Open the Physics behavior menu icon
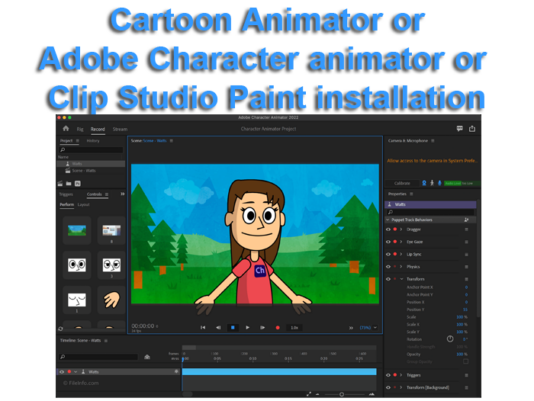The height and width of the screenshot is (401, 534). click(x=466, y=267)
